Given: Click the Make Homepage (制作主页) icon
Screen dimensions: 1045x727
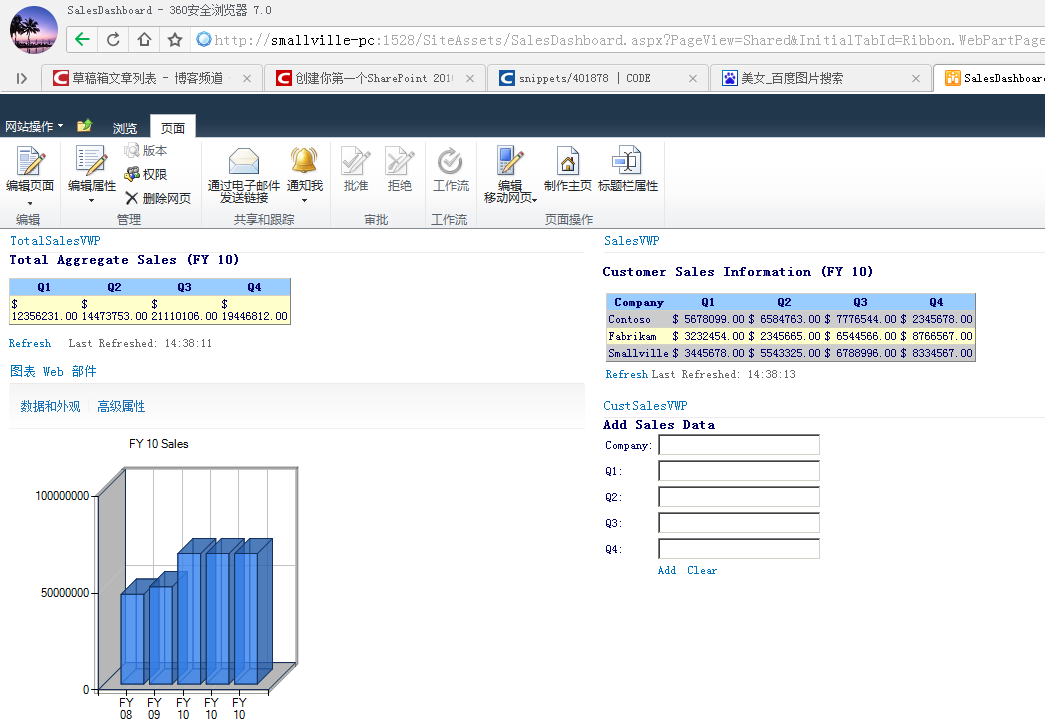Looking at the screenshot, I should pyautogui.click(x=567, y=163).
